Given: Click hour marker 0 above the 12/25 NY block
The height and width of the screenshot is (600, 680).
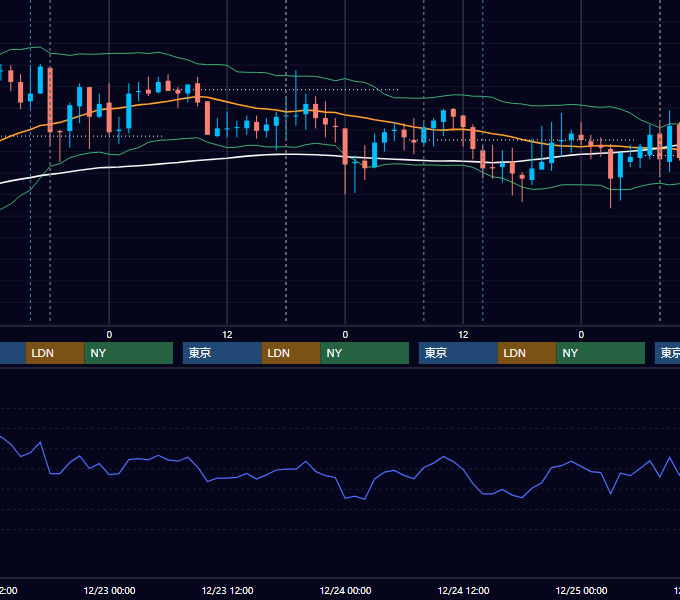Looking at the screenshot, I should coord(581,335).
